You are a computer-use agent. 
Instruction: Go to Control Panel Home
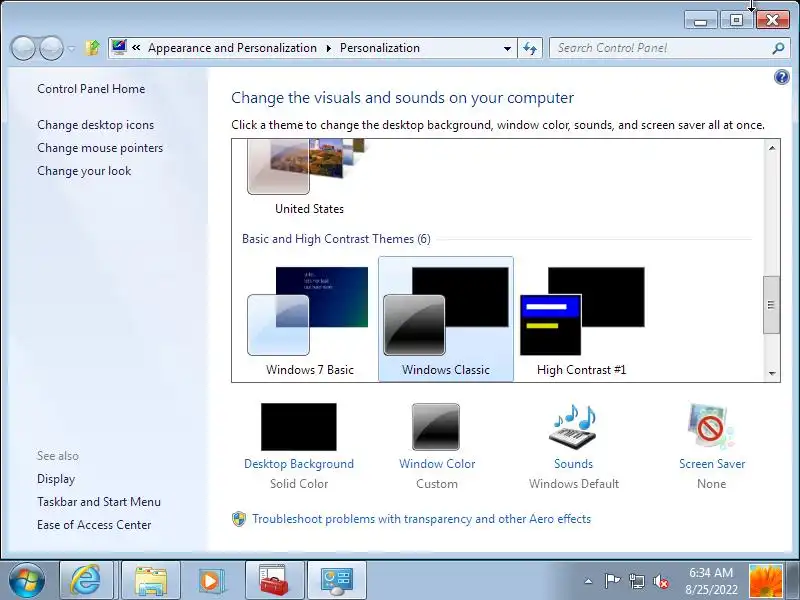tap(91, 89)
